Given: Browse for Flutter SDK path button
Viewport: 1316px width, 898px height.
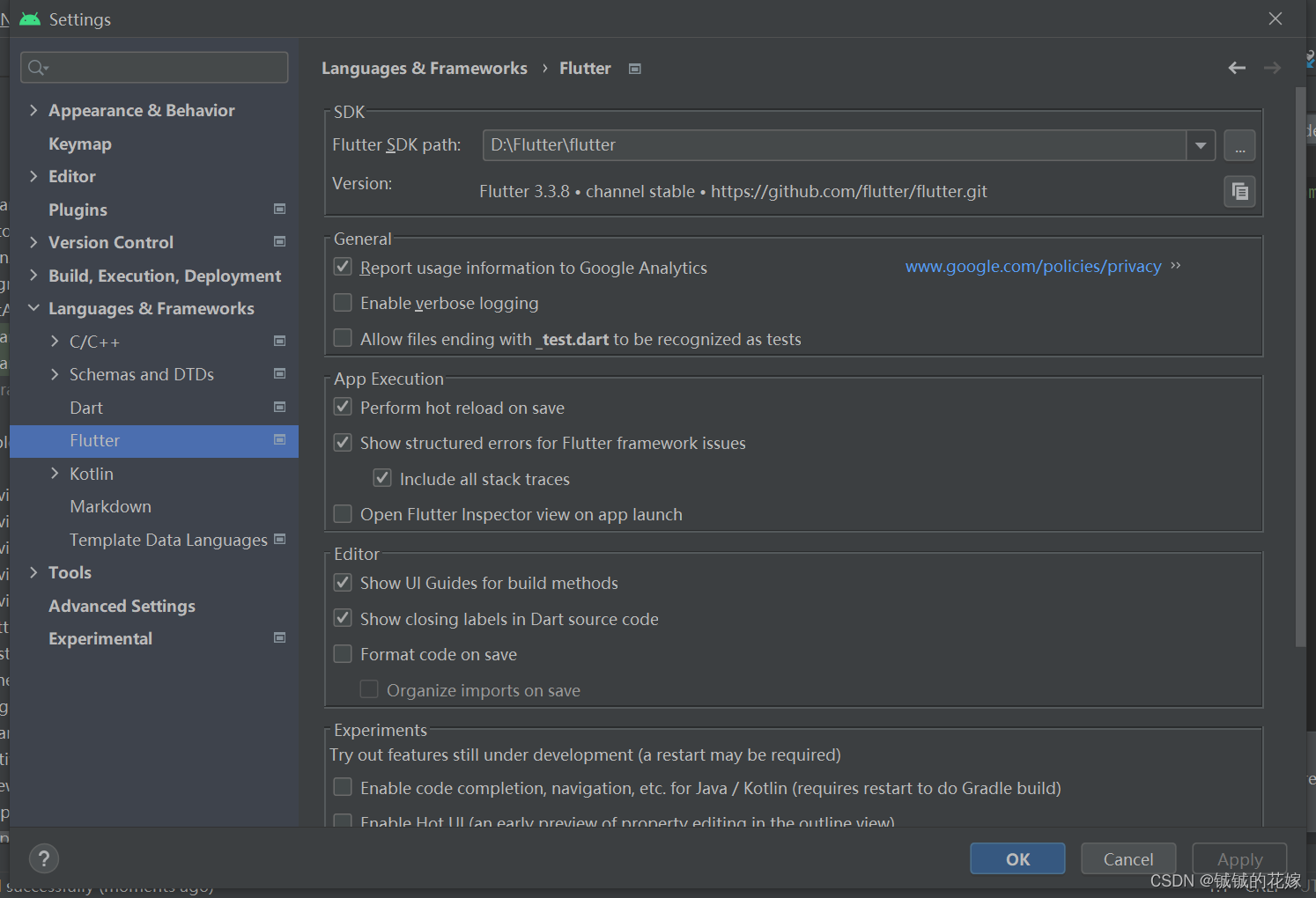Looking at the screenshot, I should 1239,145.
